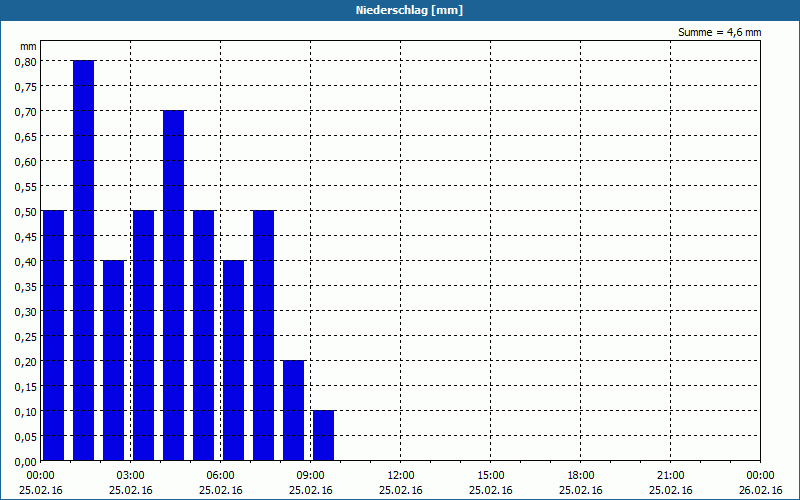Select the 09:00 time axis label
800x500 pixels.
(x=310, y=476)
